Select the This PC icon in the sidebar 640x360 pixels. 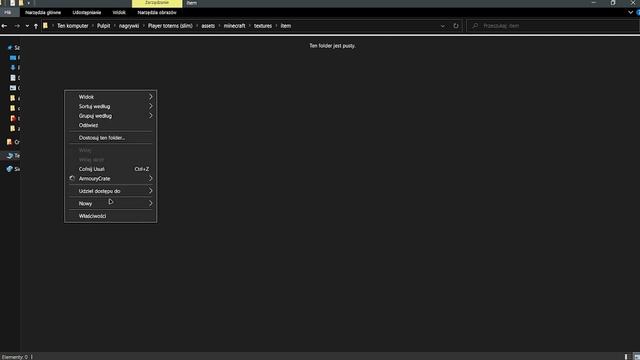point(9,156)
